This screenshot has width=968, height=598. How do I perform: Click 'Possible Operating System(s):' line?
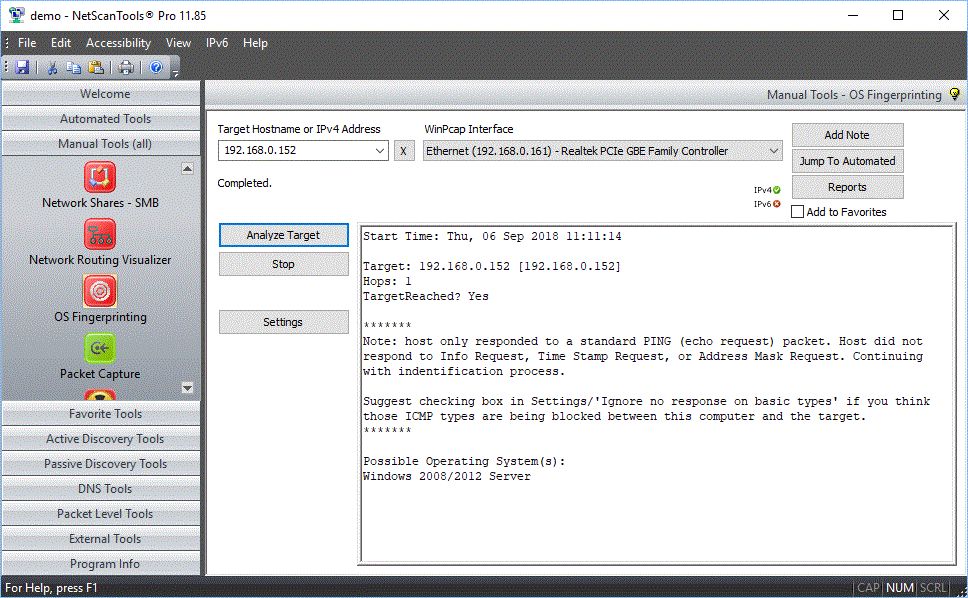coord(464,462)
